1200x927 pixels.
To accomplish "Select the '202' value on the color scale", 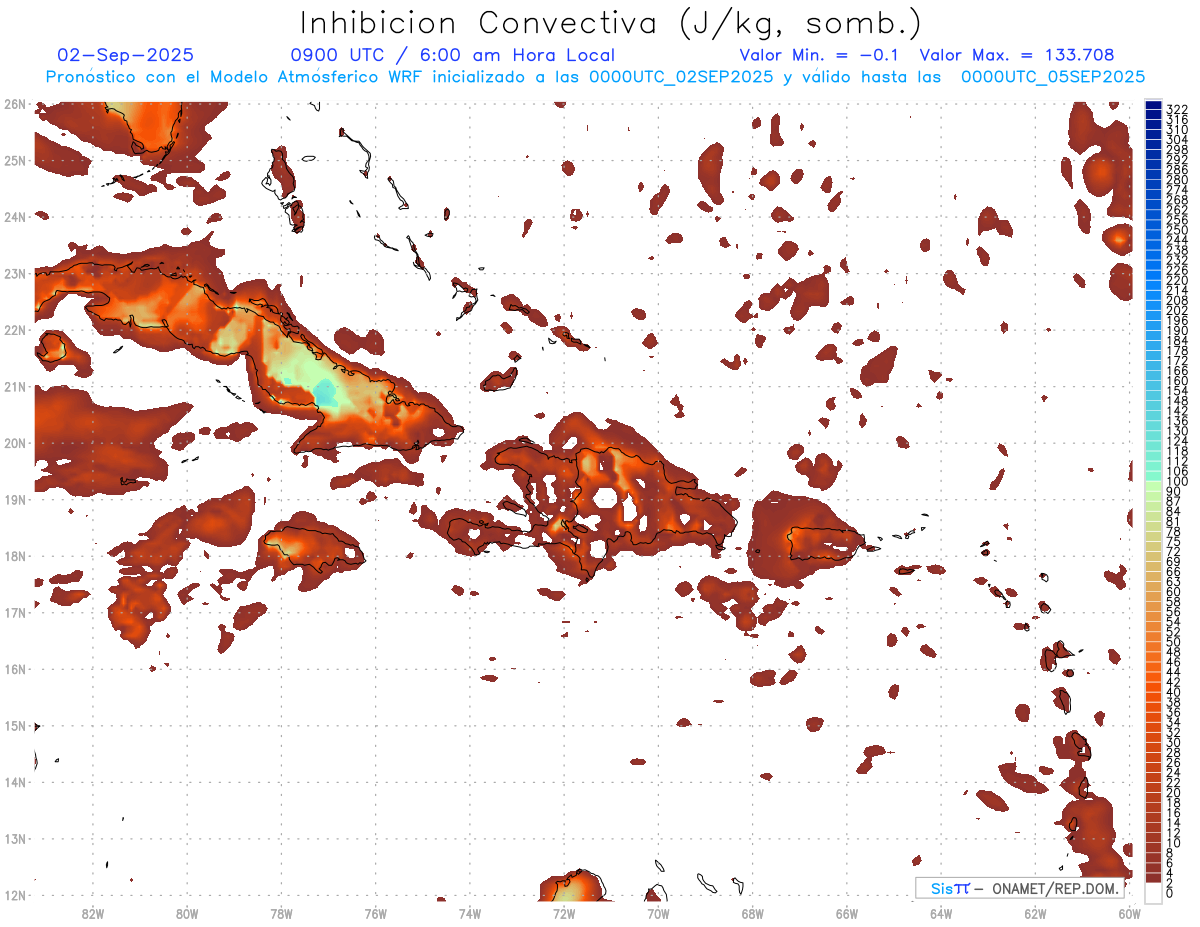I will [x=1177, y=311].
